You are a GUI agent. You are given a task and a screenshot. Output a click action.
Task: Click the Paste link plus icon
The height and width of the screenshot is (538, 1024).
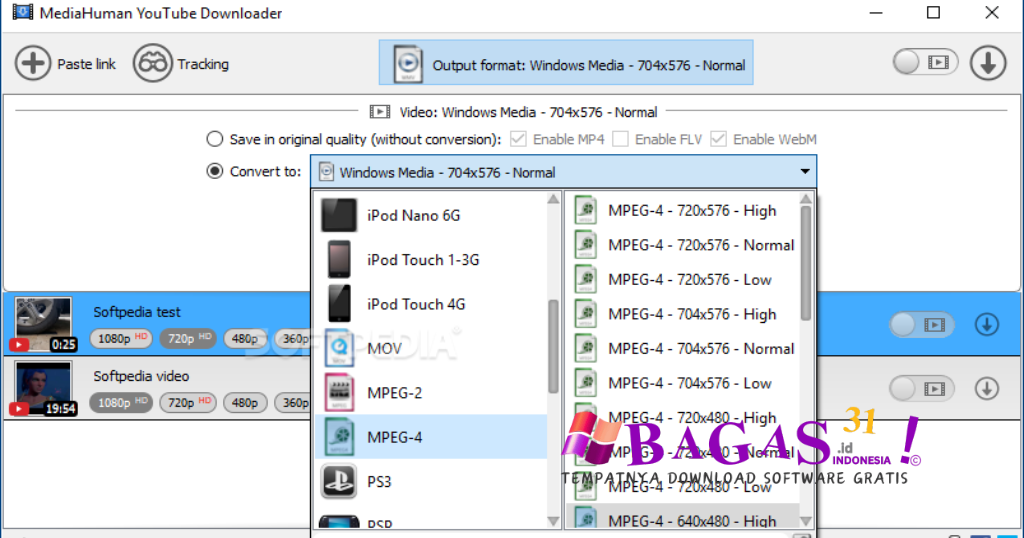tap(33, 63)
